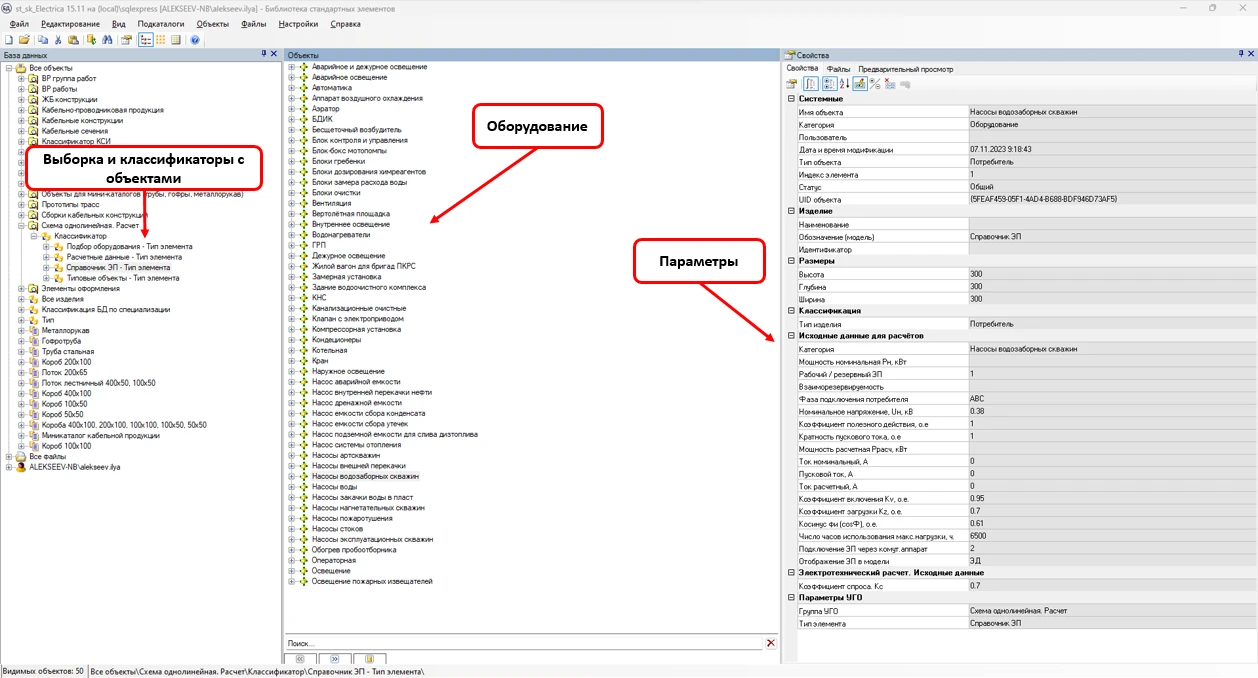Screen dimensions: 1258x678
Task: Click the Open folder toolbar icon
Action: pos(23,40)
